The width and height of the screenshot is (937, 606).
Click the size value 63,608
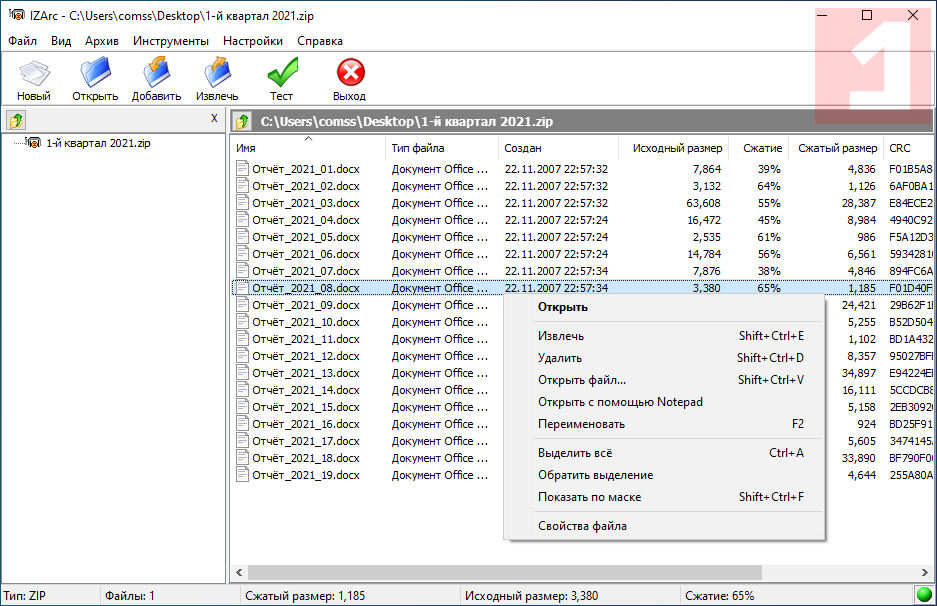click(x=703, y=203)
